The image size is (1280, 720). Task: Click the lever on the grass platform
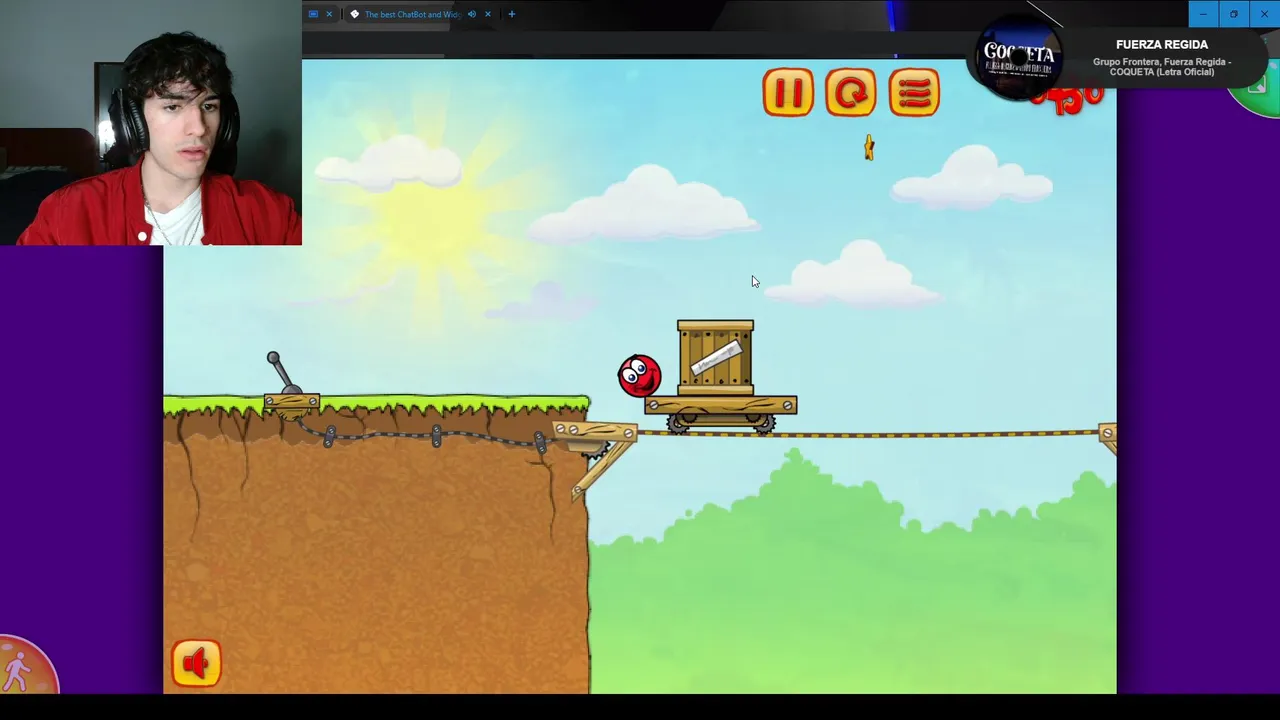pos(283,375)
